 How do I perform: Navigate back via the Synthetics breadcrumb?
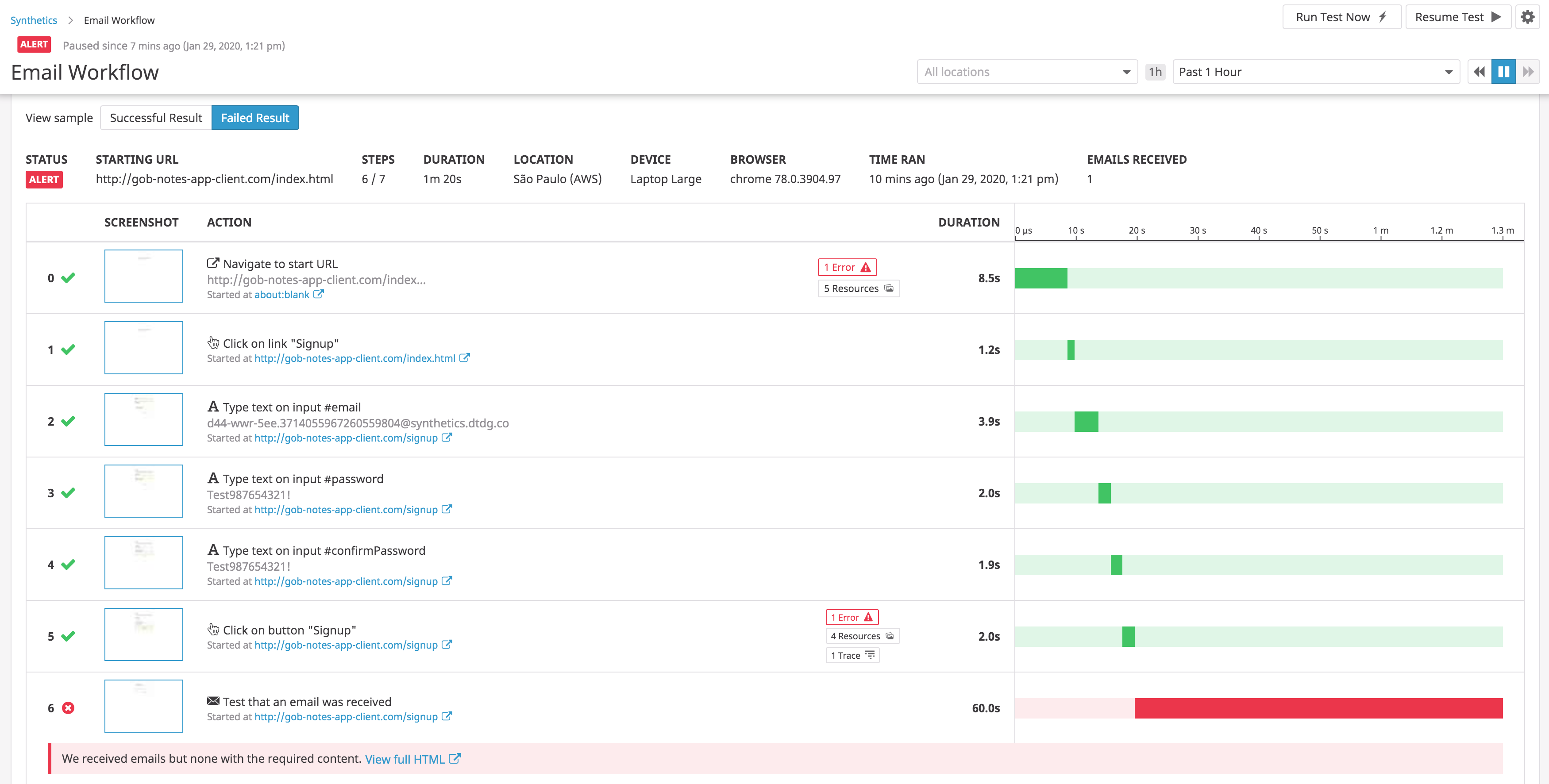(x=33, y=20)
